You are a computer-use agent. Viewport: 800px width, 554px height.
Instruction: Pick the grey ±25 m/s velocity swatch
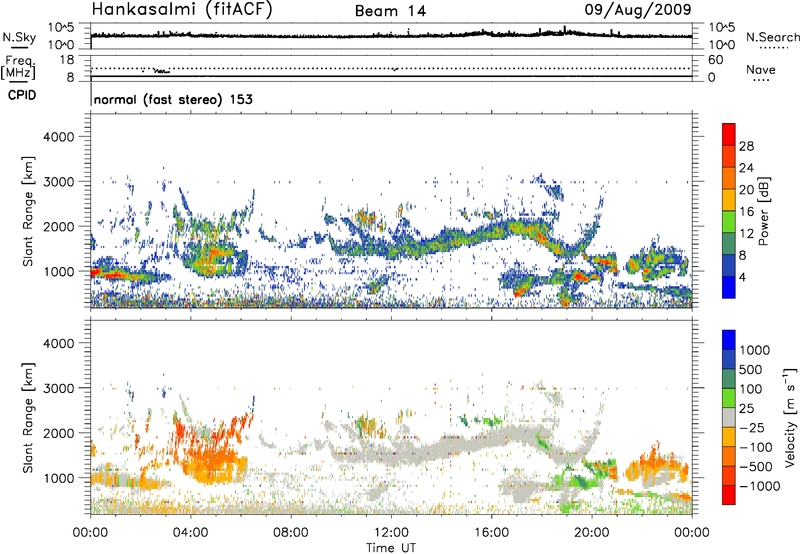pos(729,417)
